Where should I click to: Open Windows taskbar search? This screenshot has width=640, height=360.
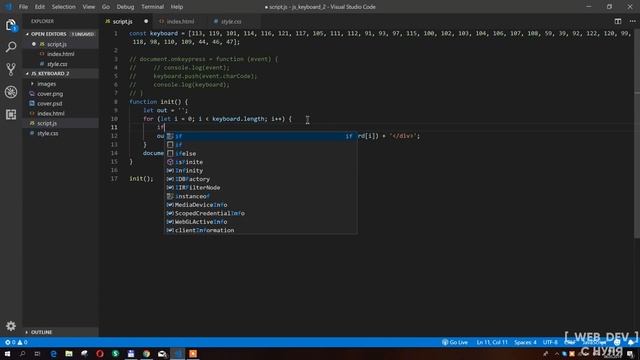[x=22, y=353]
